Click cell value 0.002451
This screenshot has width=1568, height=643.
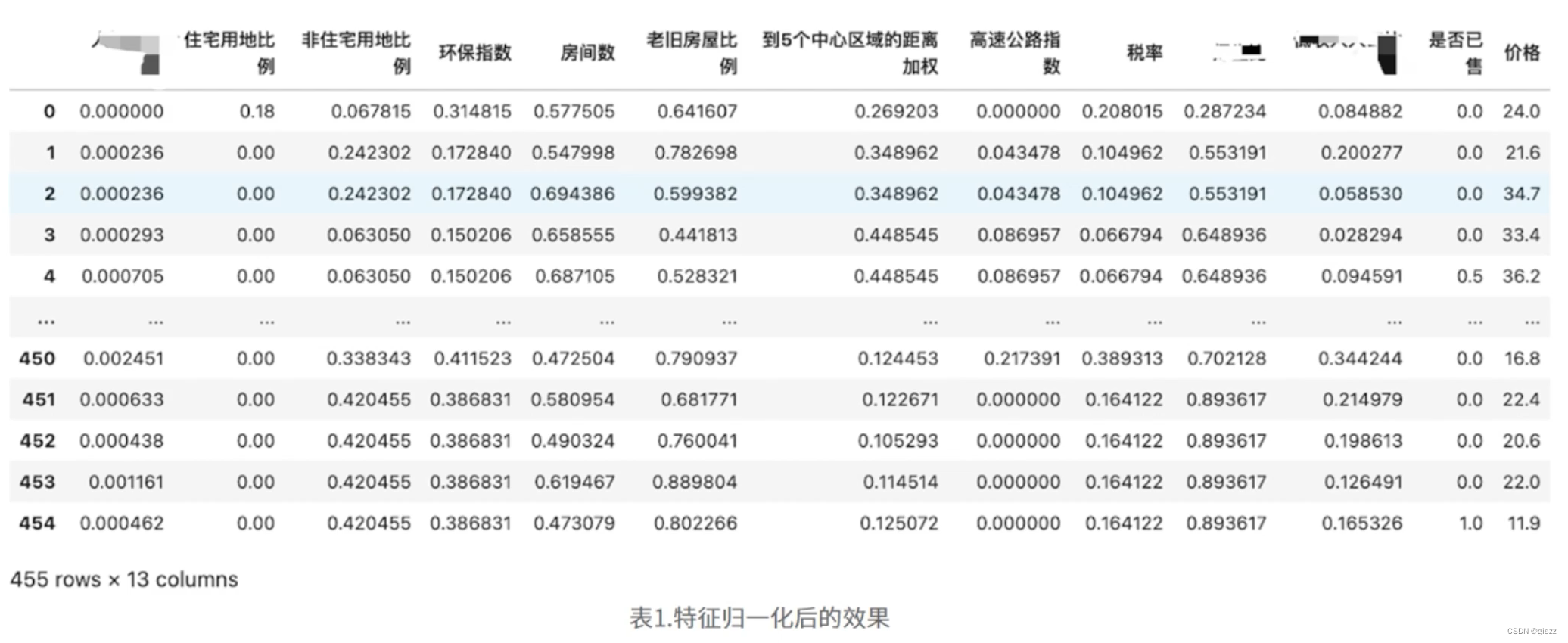click(x=123, y=359)
